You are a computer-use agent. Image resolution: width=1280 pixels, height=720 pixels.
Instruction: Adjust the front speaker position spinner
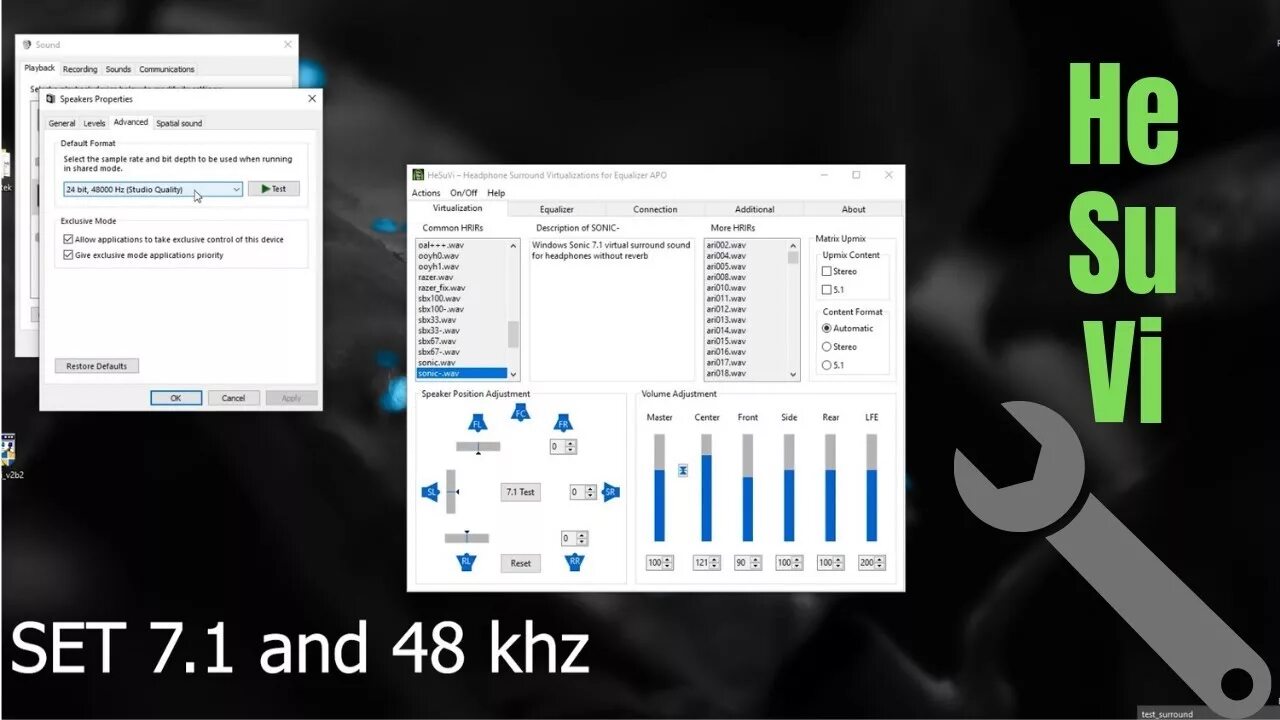click(563, 447)
